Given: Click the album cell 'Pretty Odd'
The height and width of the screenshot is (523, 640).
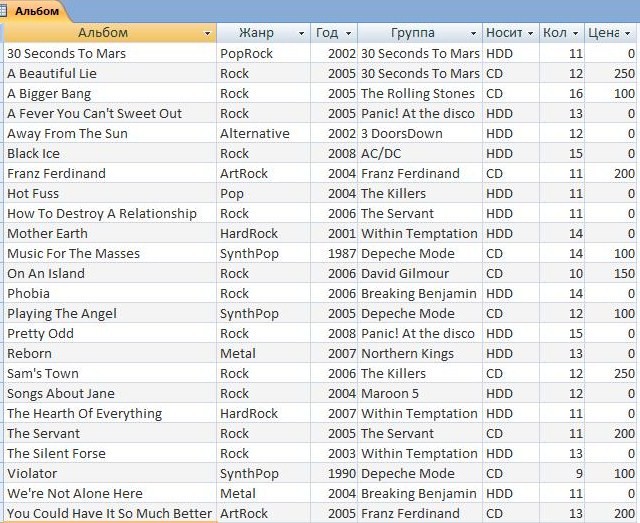Looking at the screenshot, I should pos(110,334).
